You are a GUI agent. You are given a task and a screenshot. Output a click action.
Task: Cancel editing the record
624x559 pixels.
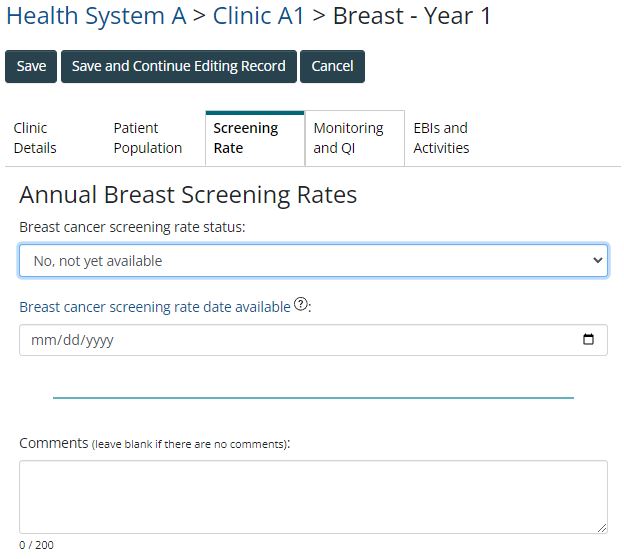point(332,66)
